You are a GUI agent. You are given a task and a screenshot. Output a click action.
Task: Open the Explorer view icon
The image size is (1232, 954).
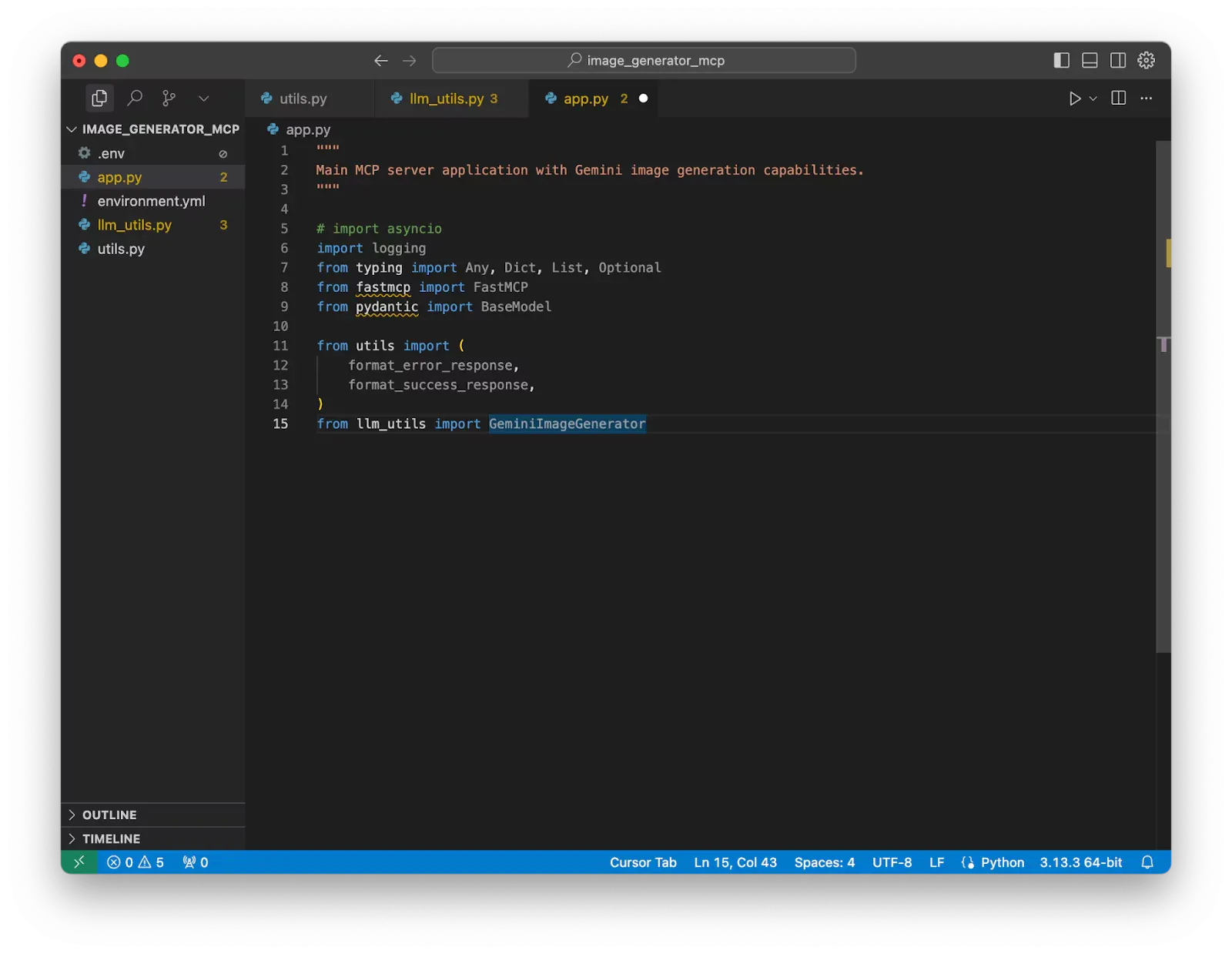click(99, 98)
